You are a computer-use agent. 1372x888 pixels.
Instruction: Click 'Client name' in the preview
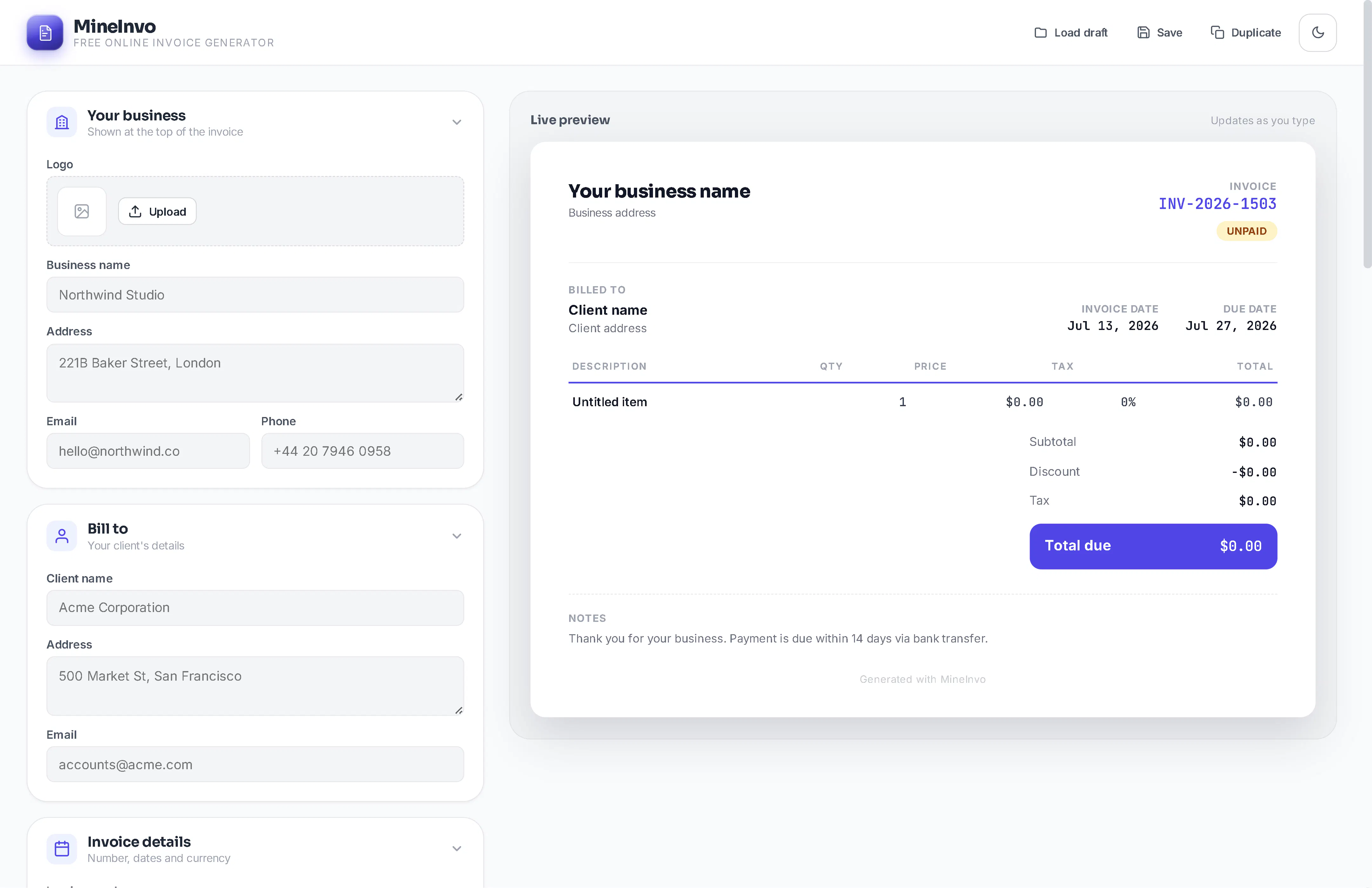click(x=608, y=310)
